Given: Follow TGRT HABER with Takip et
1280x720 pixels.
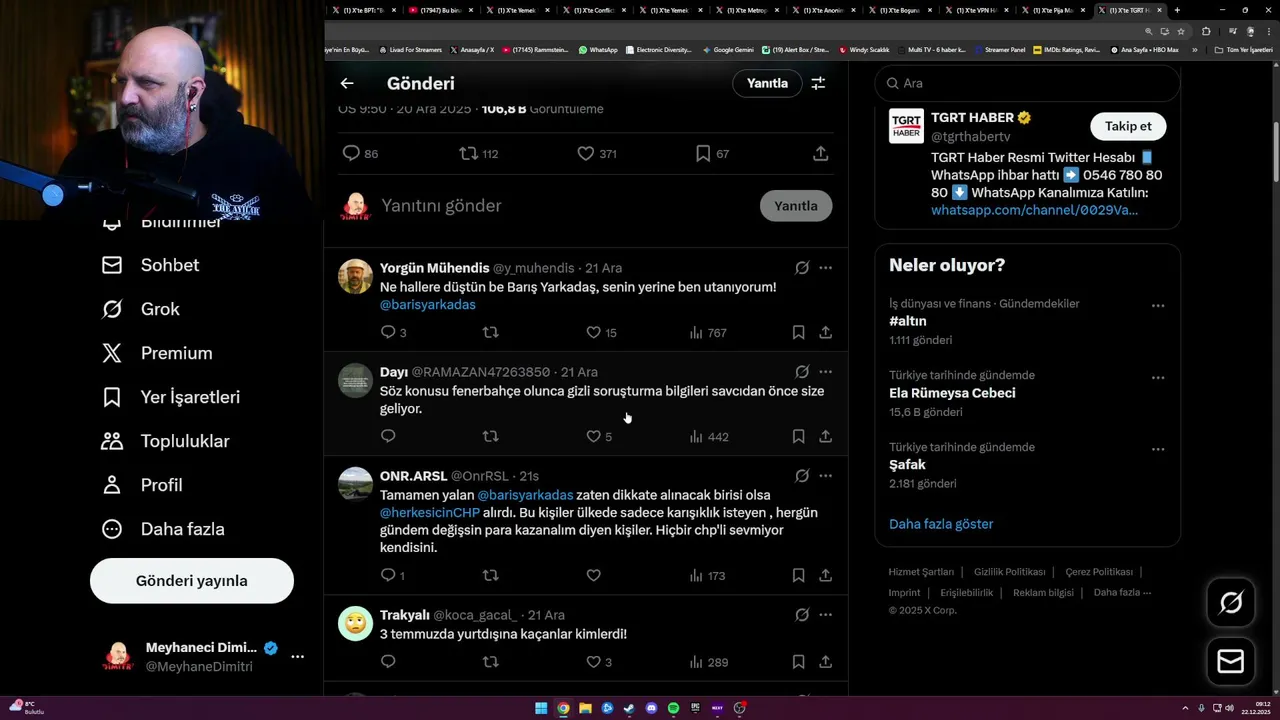Looking at the screenshot, I should tap(1128, 126).
